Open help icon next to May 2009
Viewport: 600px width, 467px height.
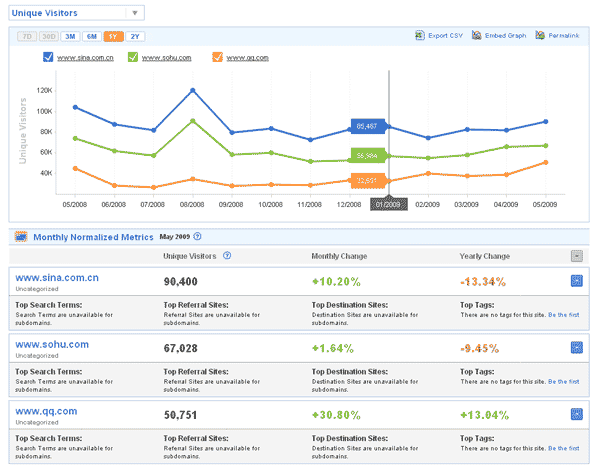pyautogui.click(x=197, y=237)
